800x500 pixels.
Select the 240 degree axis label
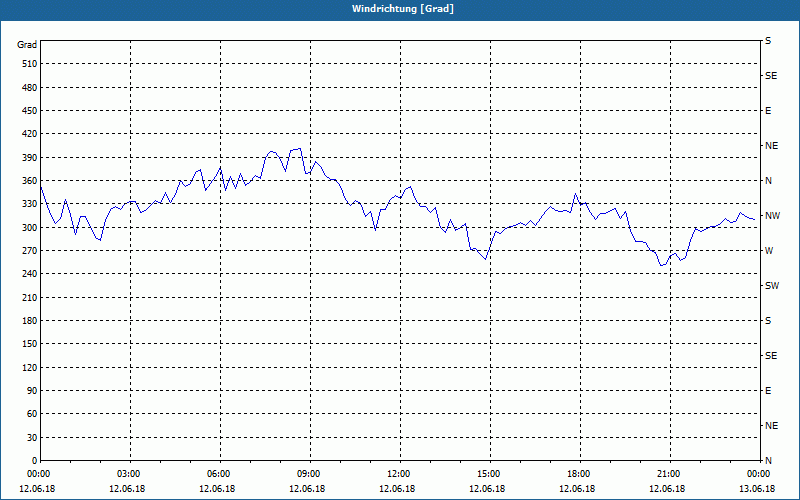pos(30,274)
